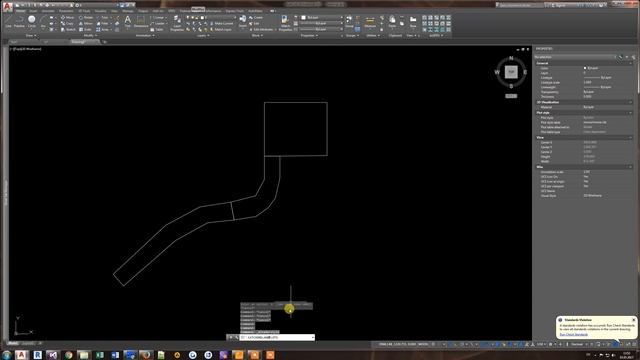The height and width of the screenshot is (360, 640).
Task: Click the AutoCAD application menu logo
Action: [x=7, y=7]
